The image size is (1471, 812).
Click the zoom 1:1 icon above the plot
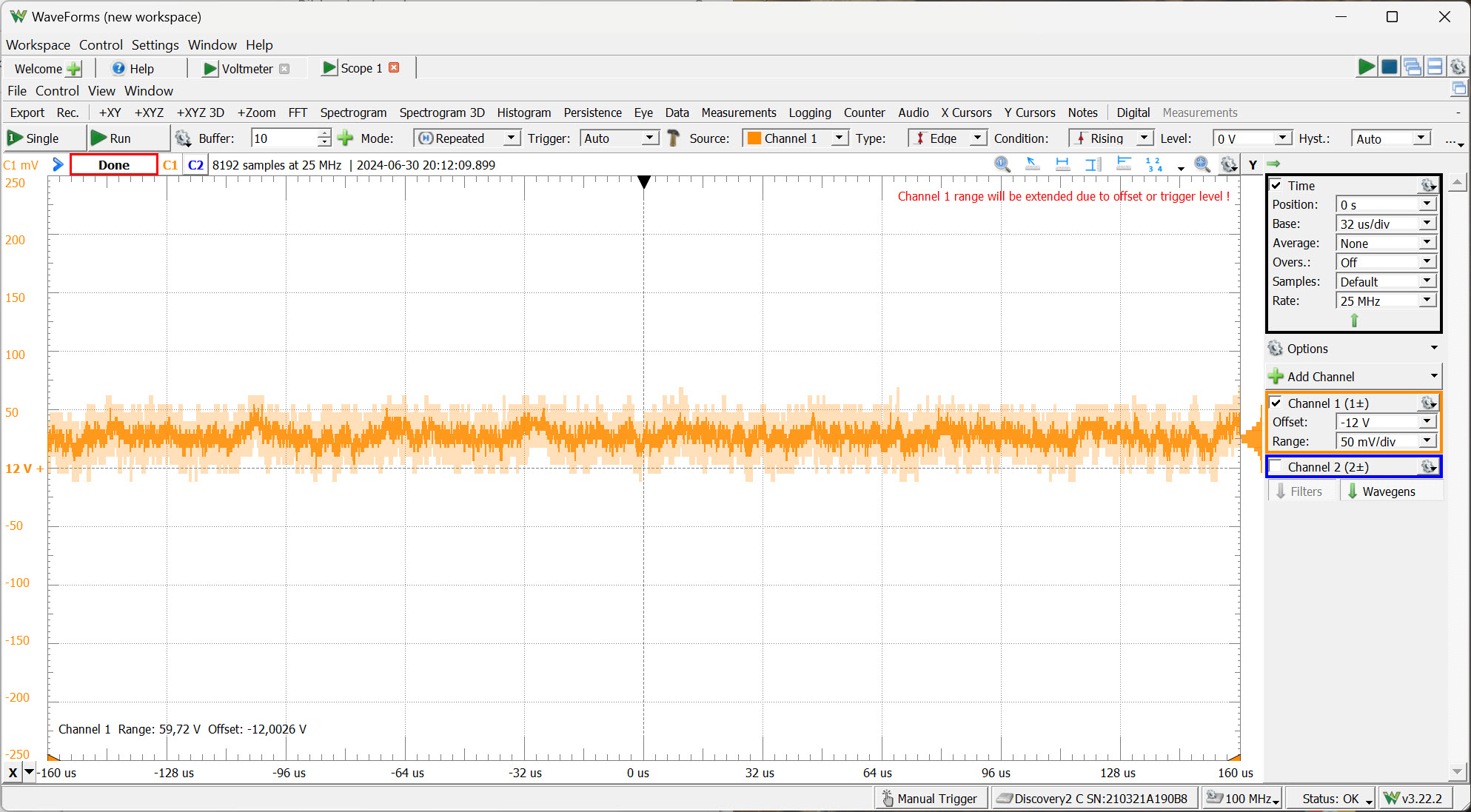click(1002, 164)
